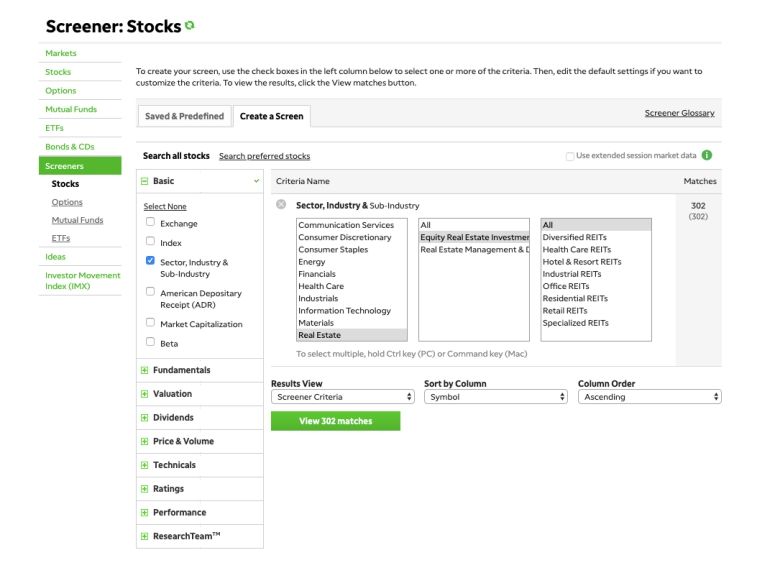The image size is (775, 568).
Task: Enable the Exchange checkbox
Action: click(150, 222)
